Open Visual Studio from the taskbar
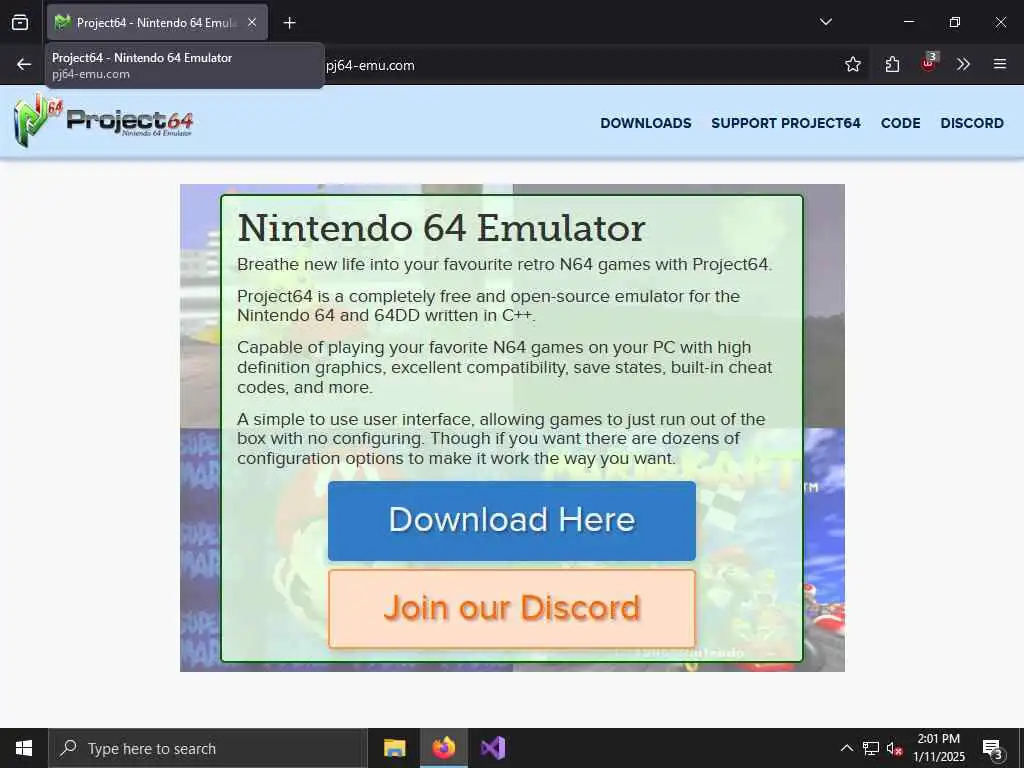 493,748
